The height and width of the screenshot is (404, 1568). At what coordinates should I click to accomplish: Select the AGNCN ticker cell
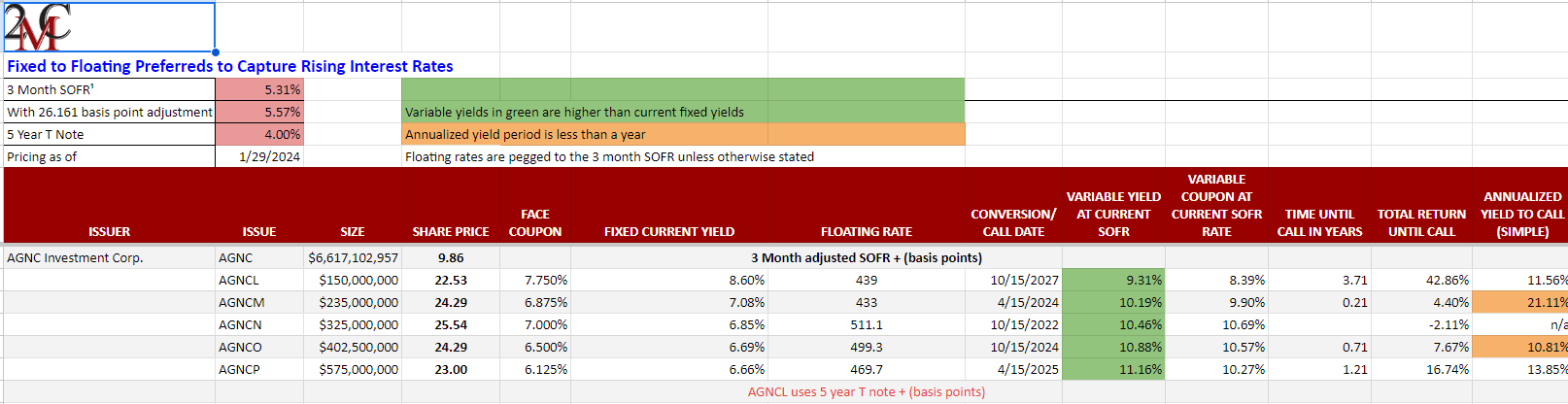point(259,324)
